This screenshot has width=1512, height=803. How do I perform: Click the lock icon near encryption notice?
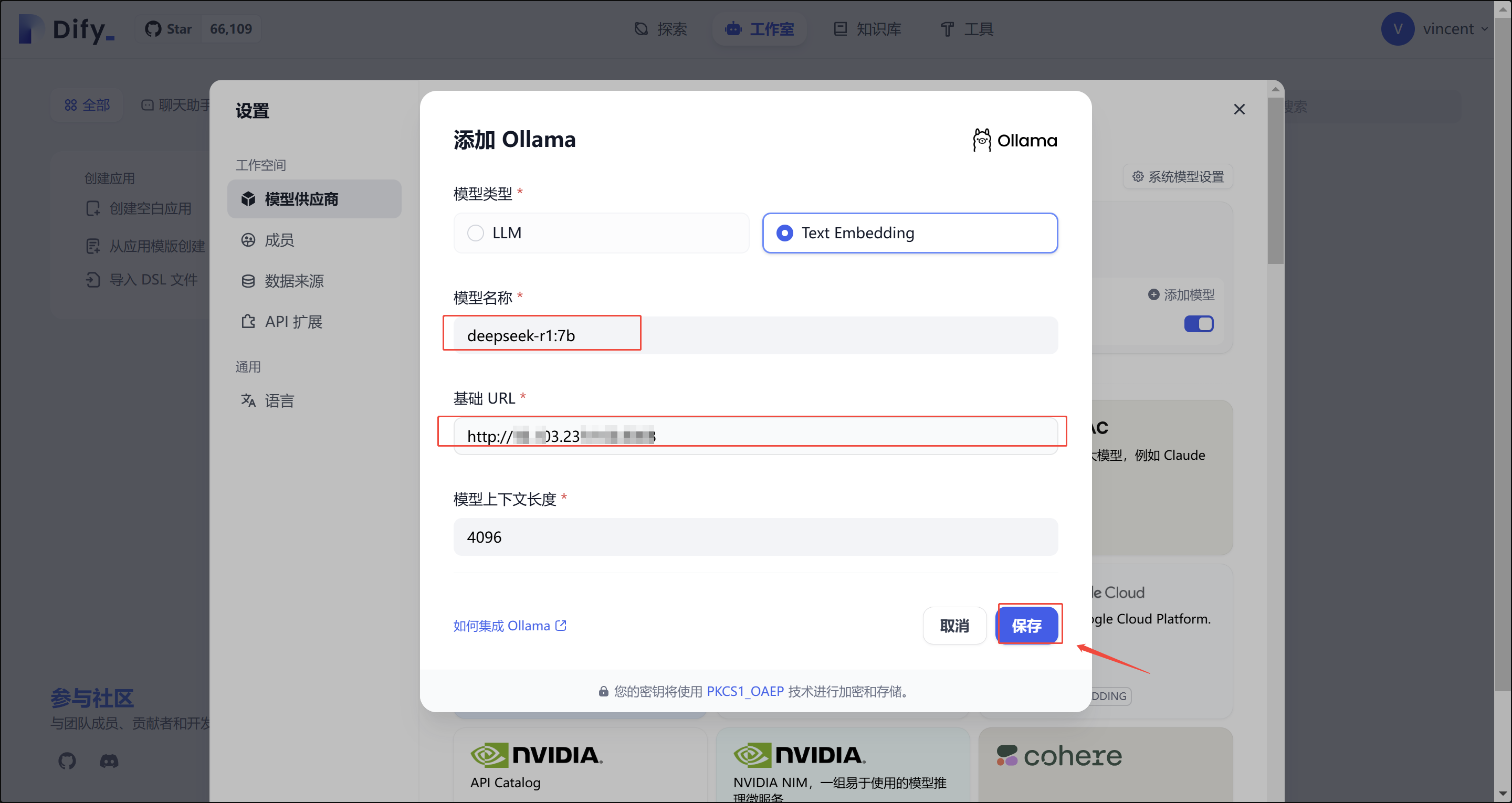pyautogui.click(x=603, y=692)
